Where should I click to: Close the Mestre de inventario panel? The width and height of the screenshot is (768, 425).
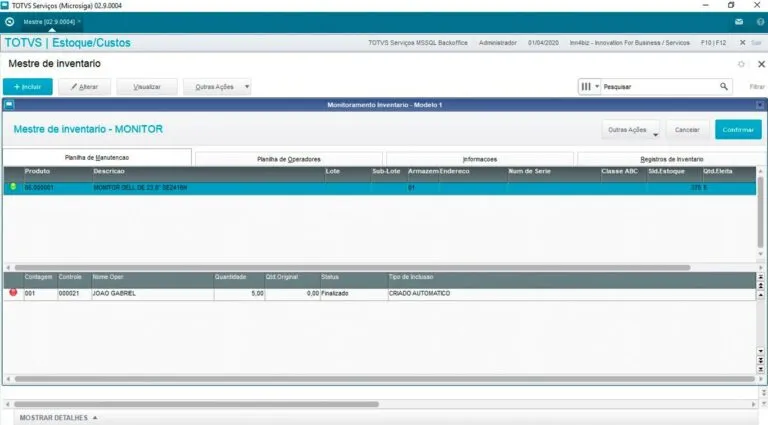pos(757,64)
